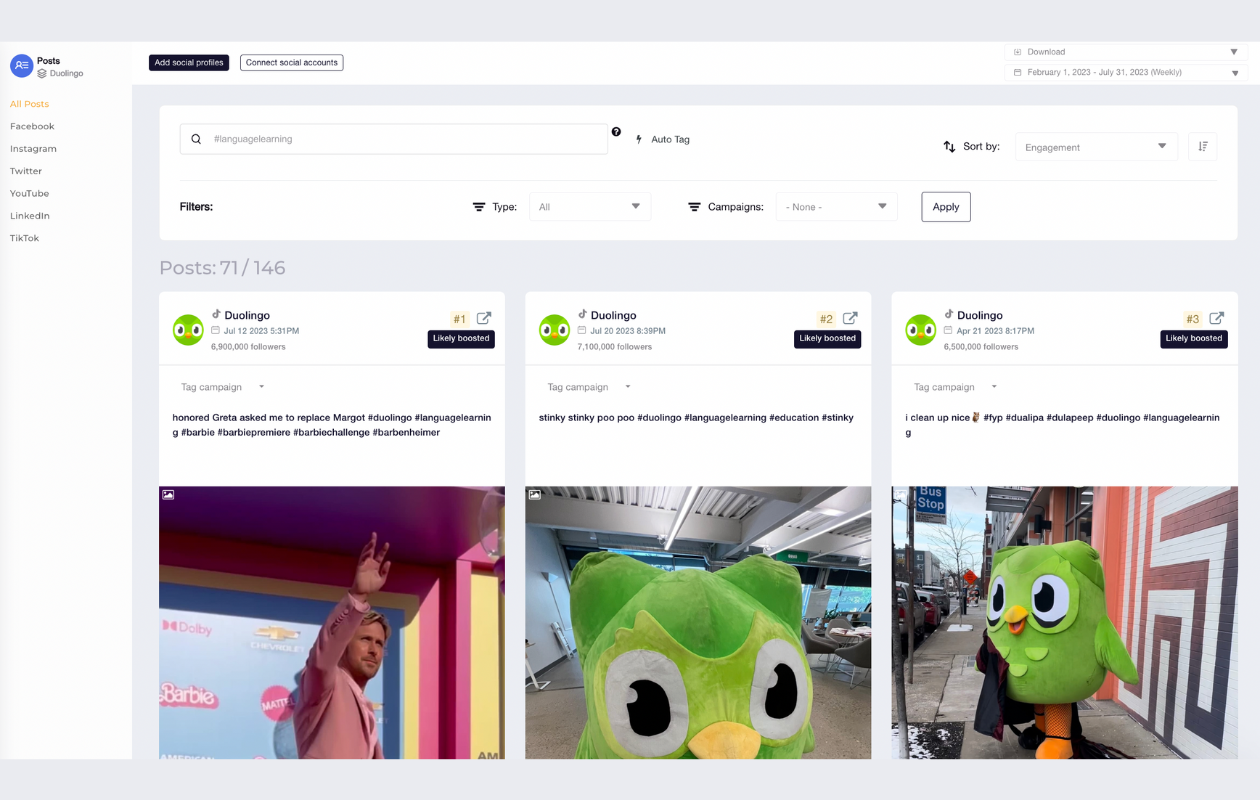The width and height of the screenshot is (1260, 800).
Task: Click '7,100,000 followers' text
Action: tap(614, 347)
